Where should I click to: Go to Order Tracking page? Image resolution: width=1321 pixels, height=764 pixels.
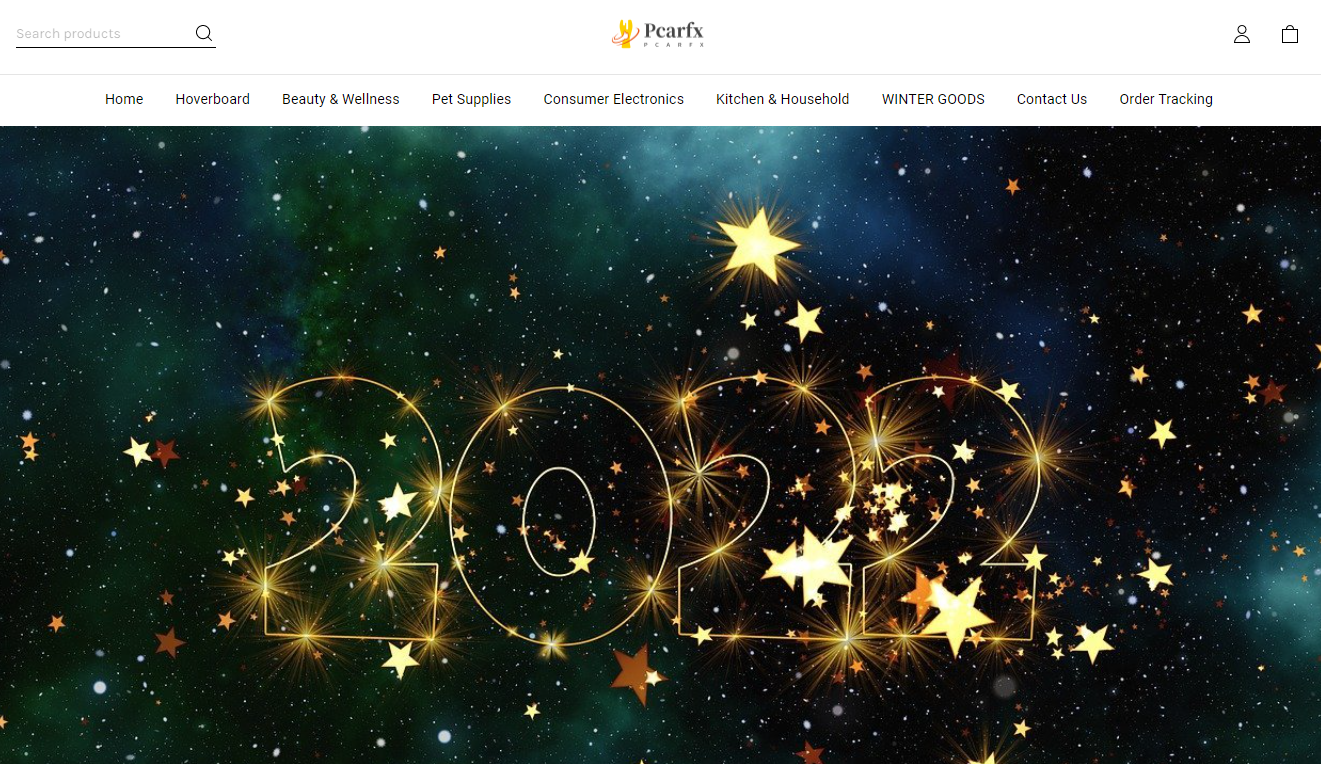point(1166,99)
